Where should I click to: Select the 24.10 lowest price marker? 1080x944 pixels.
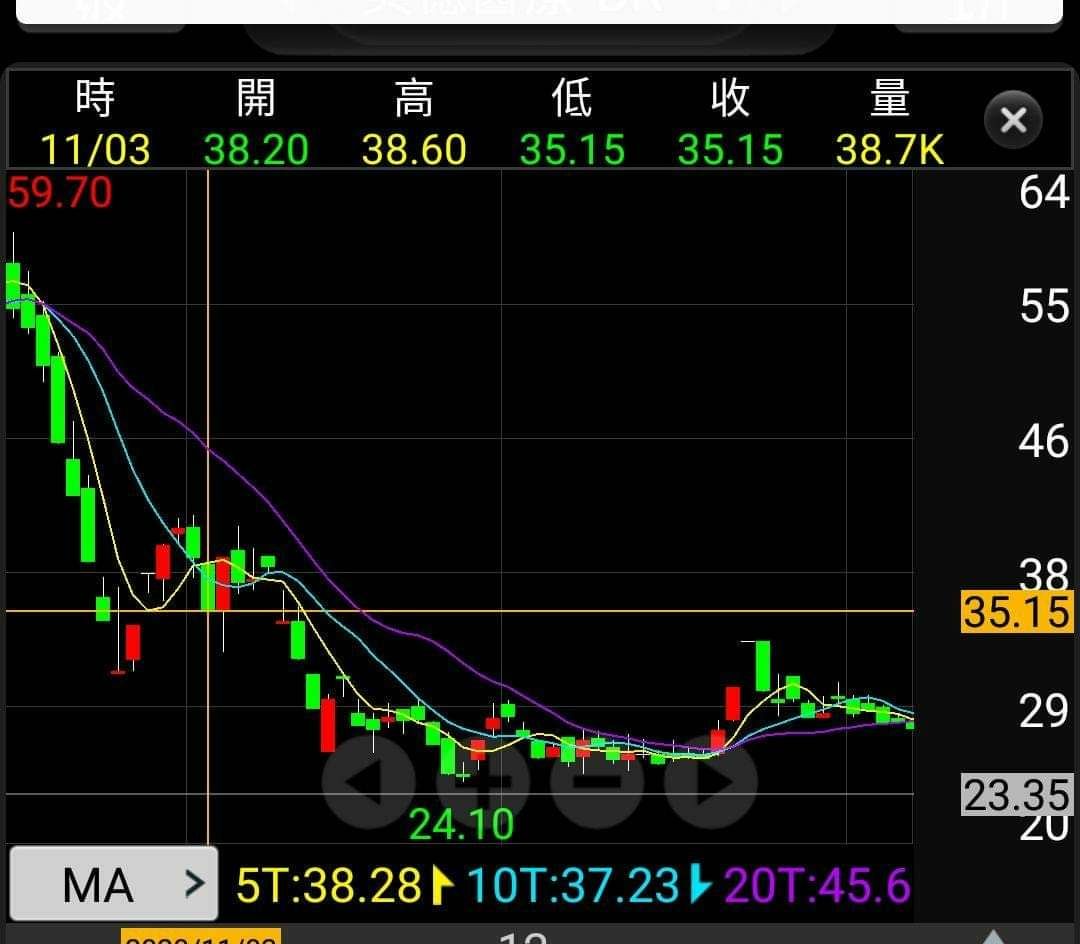point(461,825)
